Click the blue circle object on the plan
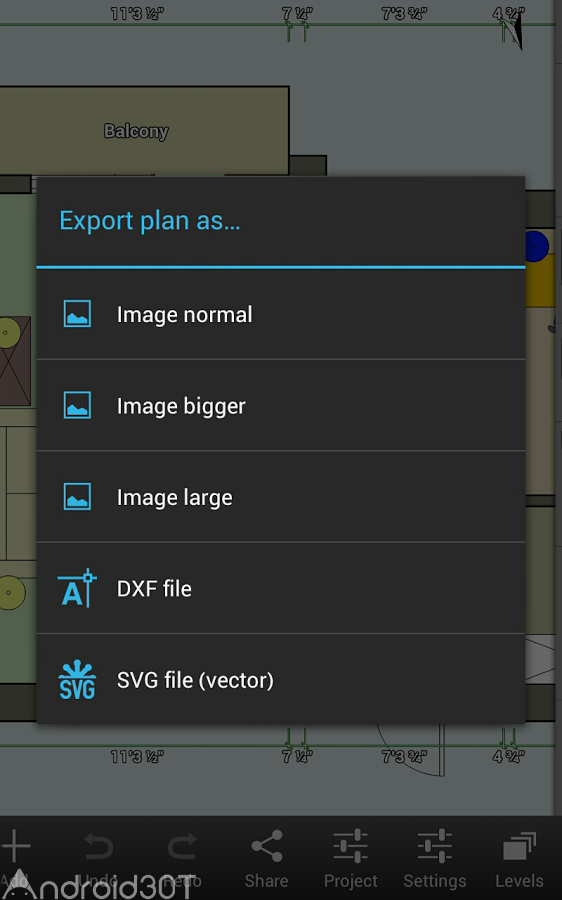The height and width of the screenshot is (900, 562). coord(536,246)
